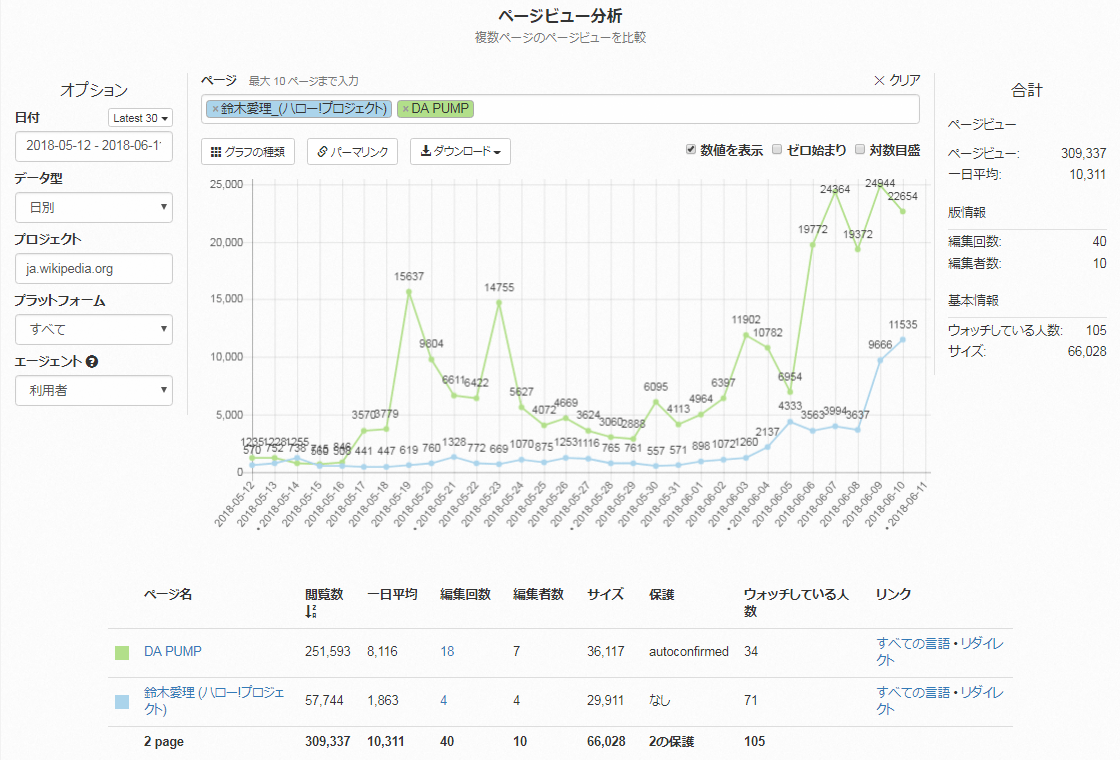This screenshot has width=1120, height=760.
Task: Sort table by 編集回数 header
Action: pos(465,594)
